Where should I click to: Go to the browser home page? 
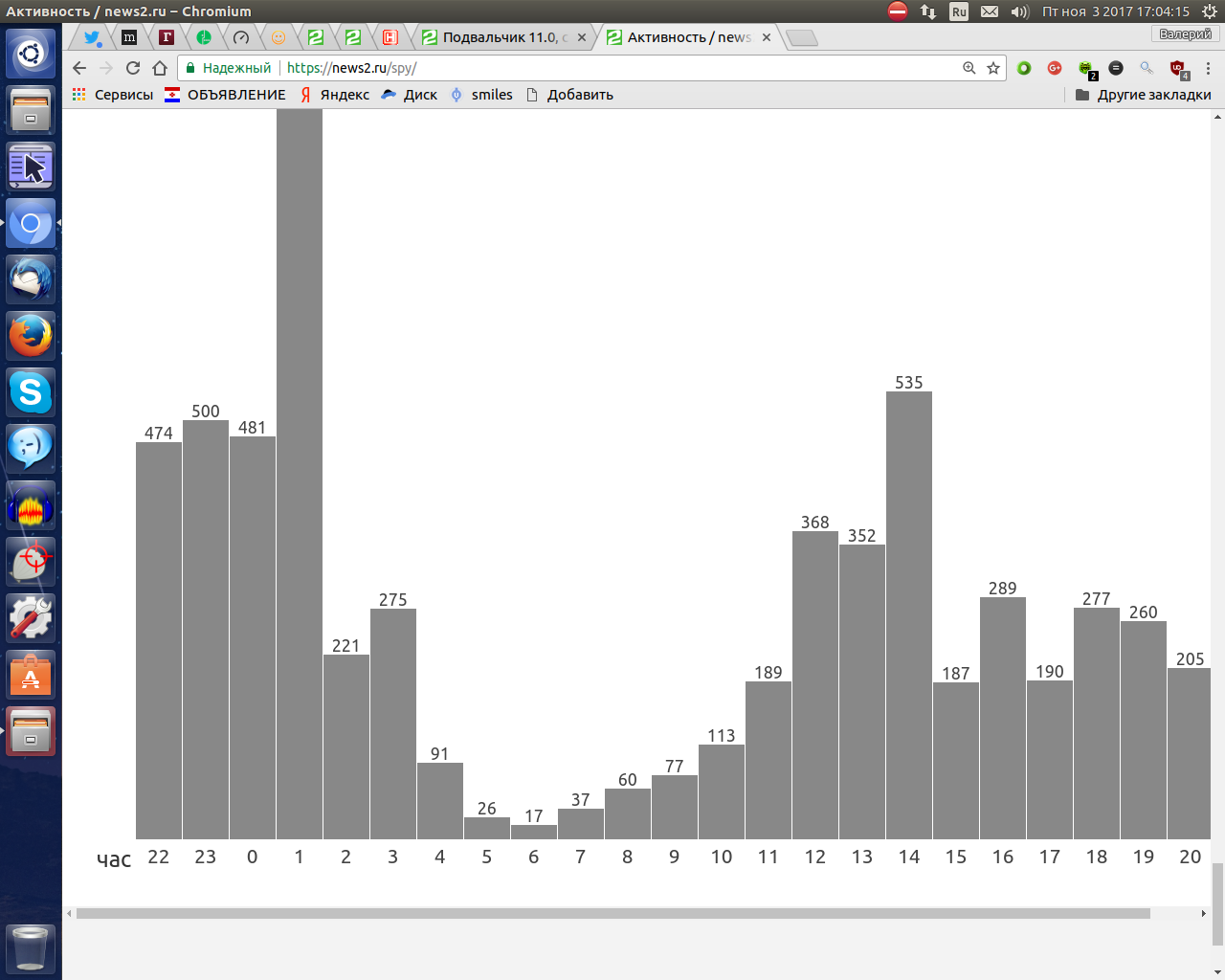160,68
